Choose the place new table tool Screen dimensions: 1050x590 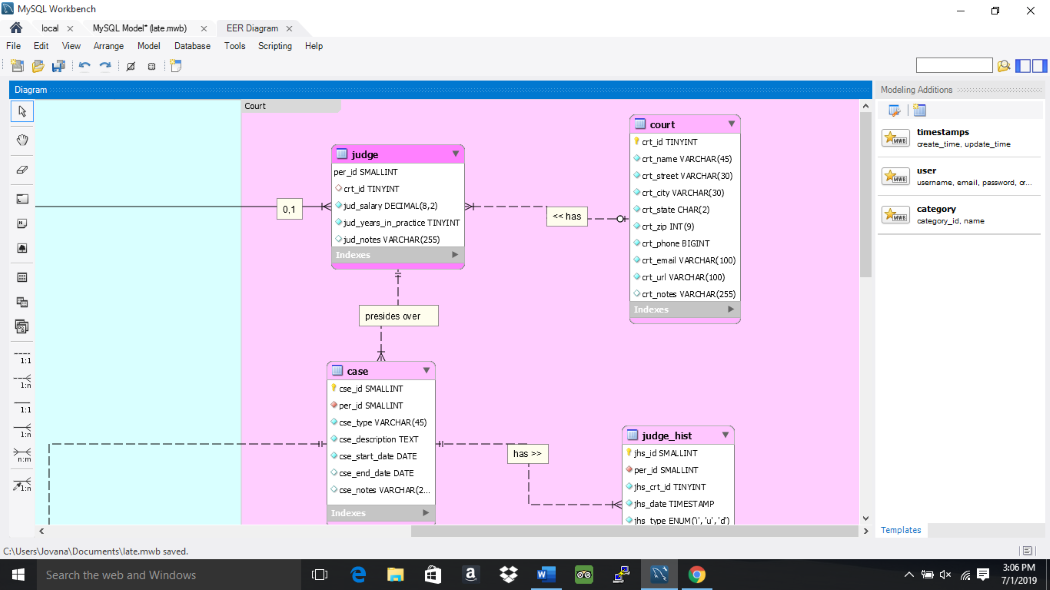(22, 277)
